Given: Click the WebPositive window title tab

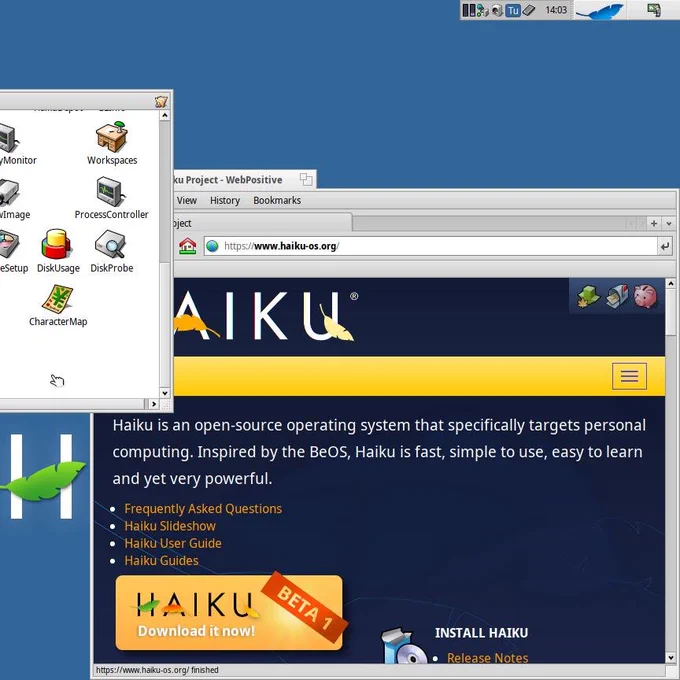Looking at the screenshot, I should (245, 180).
